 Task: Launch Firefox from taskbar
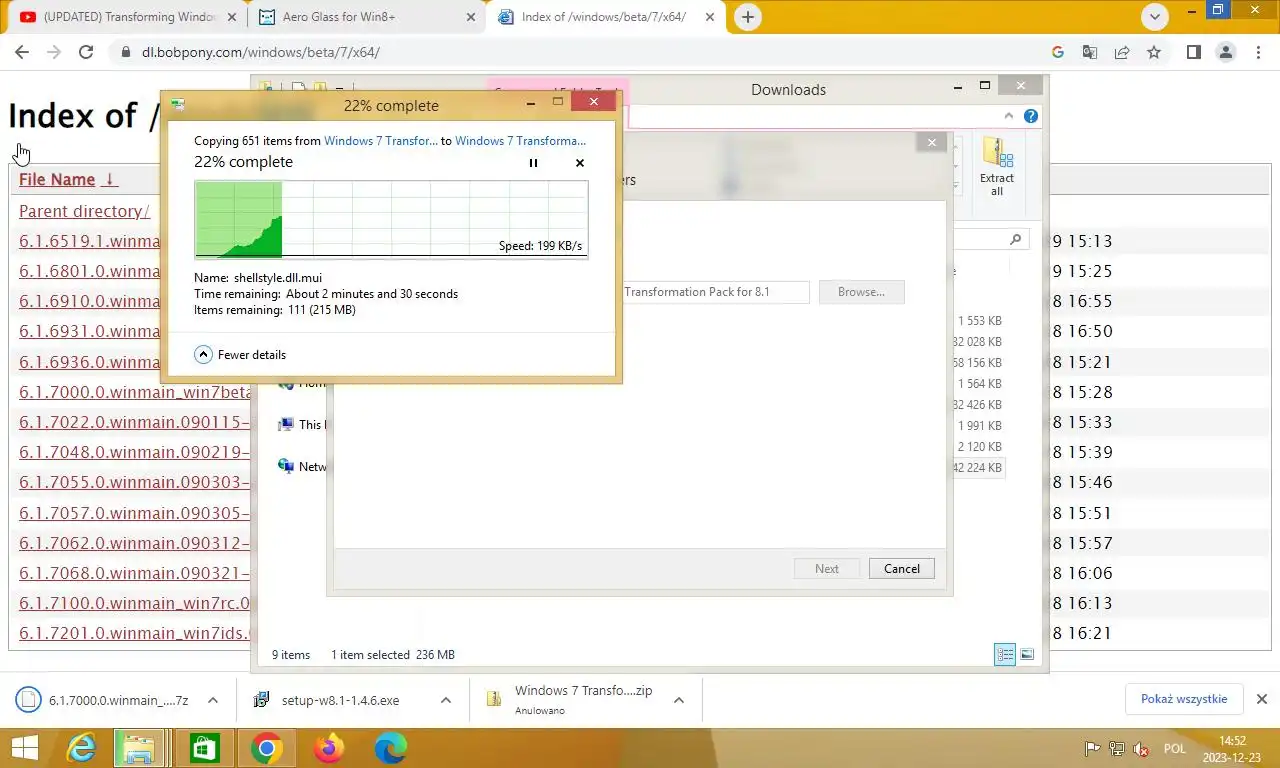(328, 748)
